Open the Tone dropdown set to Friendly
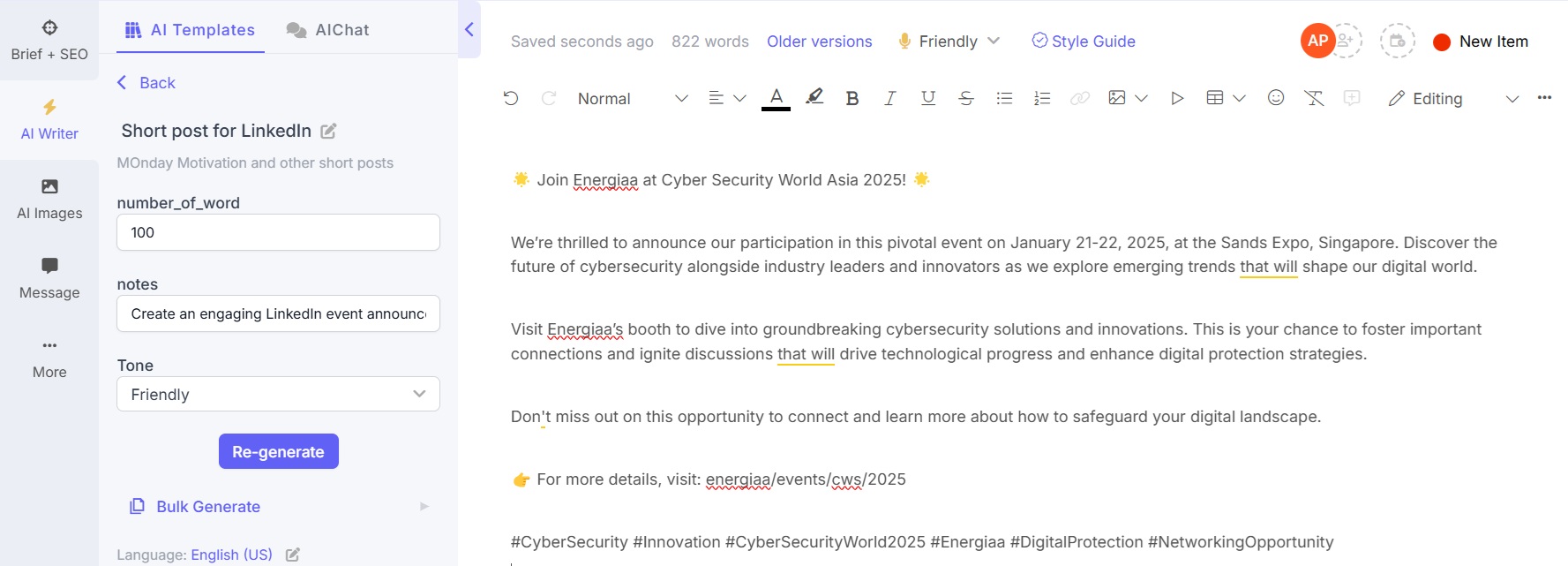 click(x=278, y=394)
